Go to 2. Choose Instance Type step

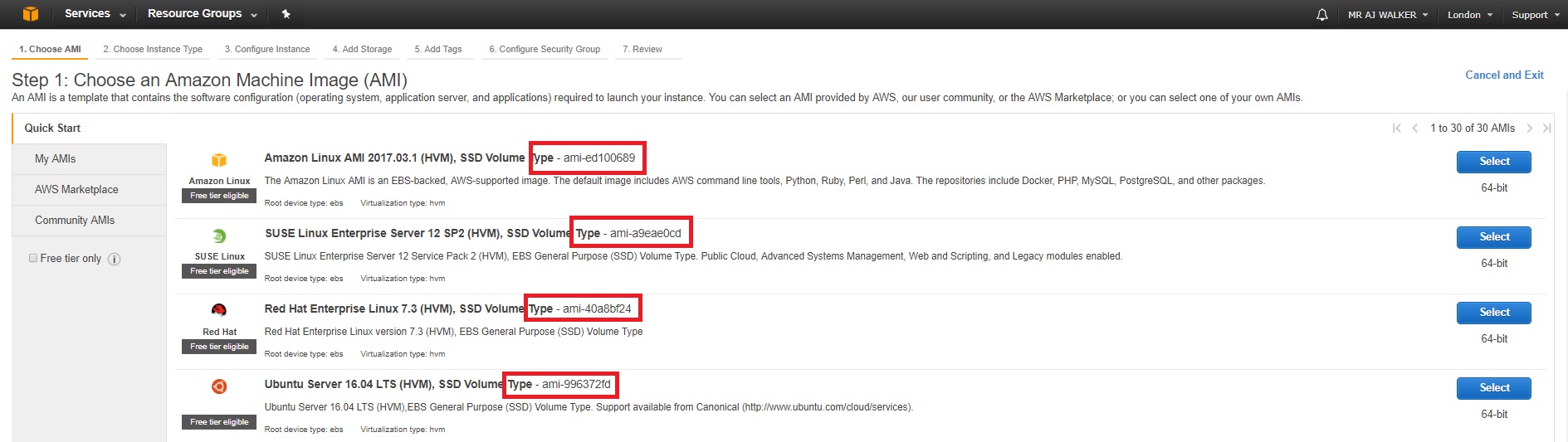pos(153,49)
